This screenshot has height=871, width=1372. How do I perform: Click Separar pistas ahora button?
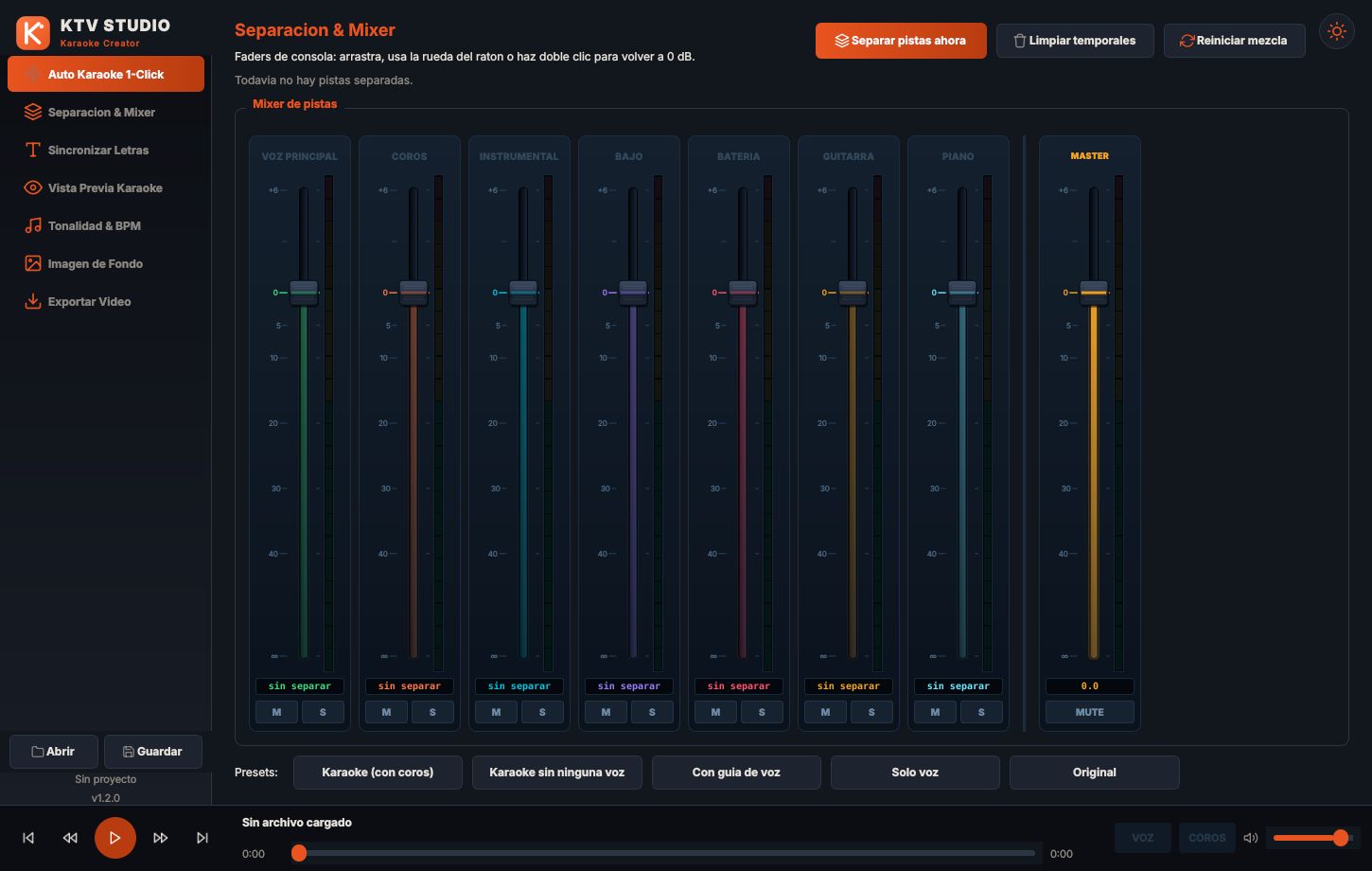[901, 41]
